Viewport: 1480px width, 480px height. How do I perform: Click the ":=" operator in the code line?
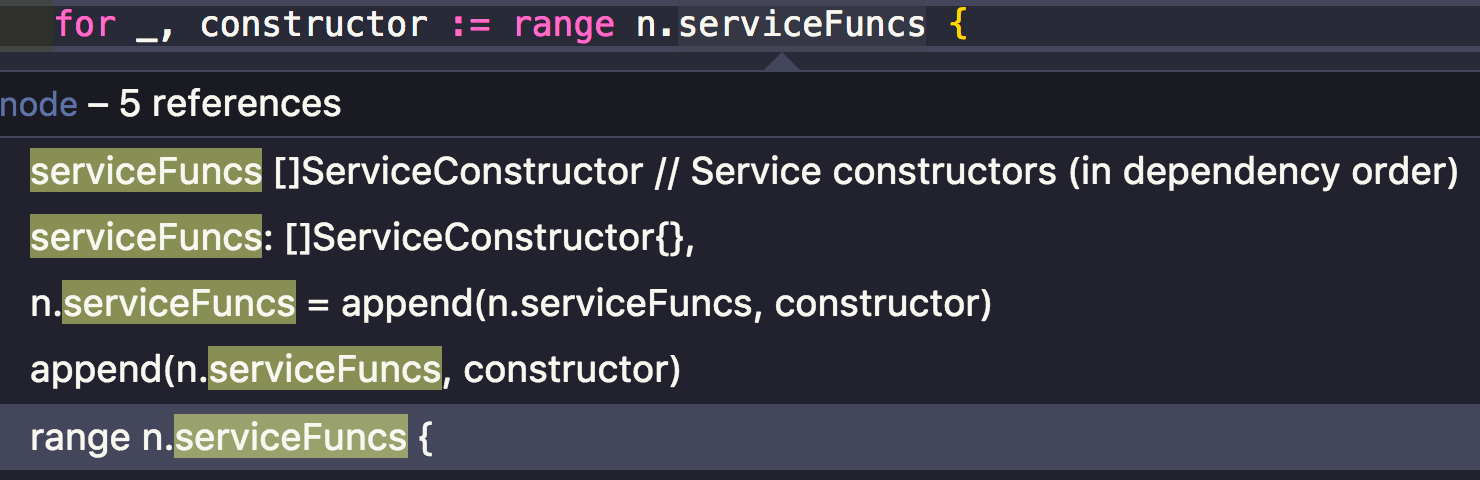[x=471, y=24]
